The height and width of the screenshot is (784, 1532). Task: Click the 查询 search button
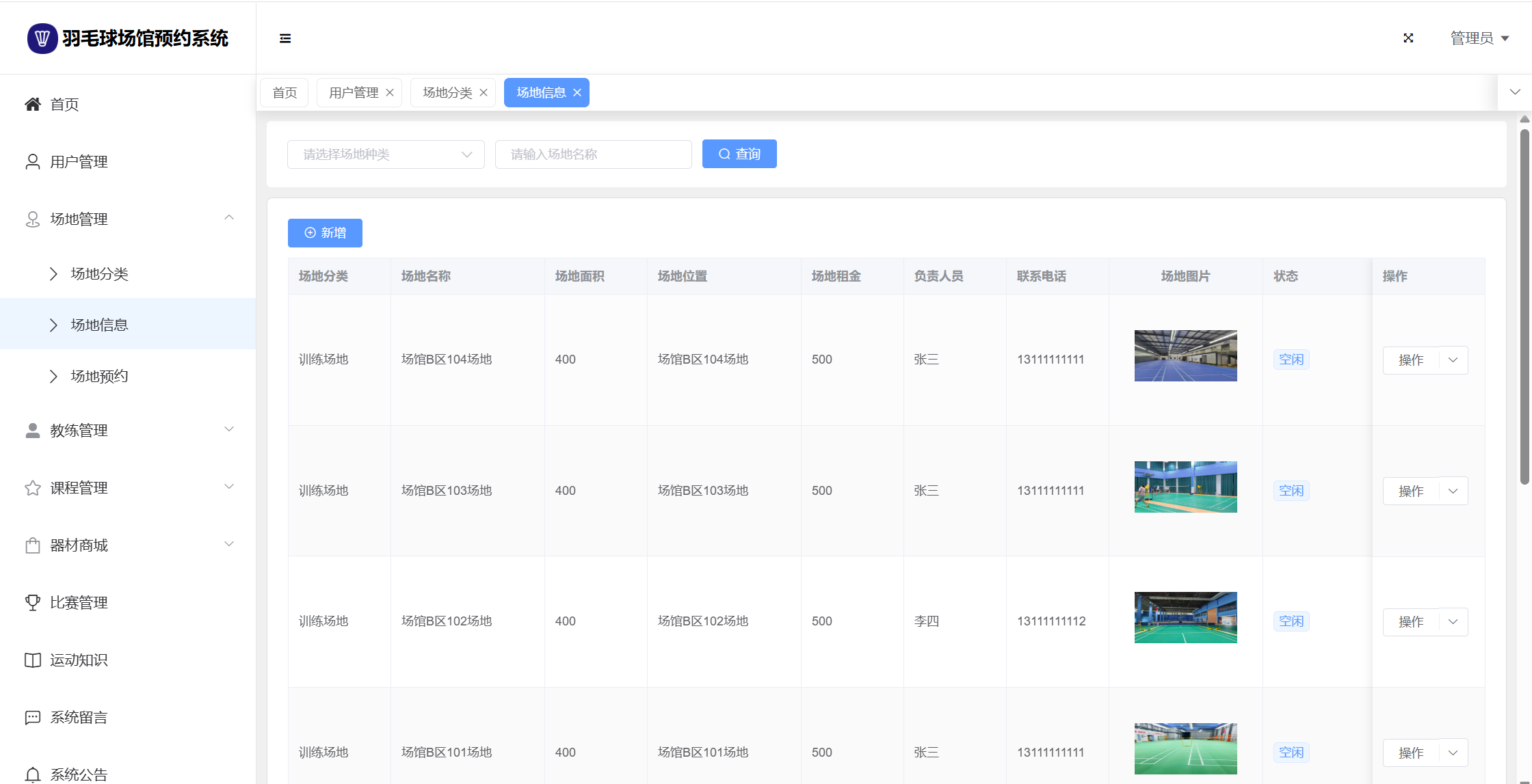739,154
